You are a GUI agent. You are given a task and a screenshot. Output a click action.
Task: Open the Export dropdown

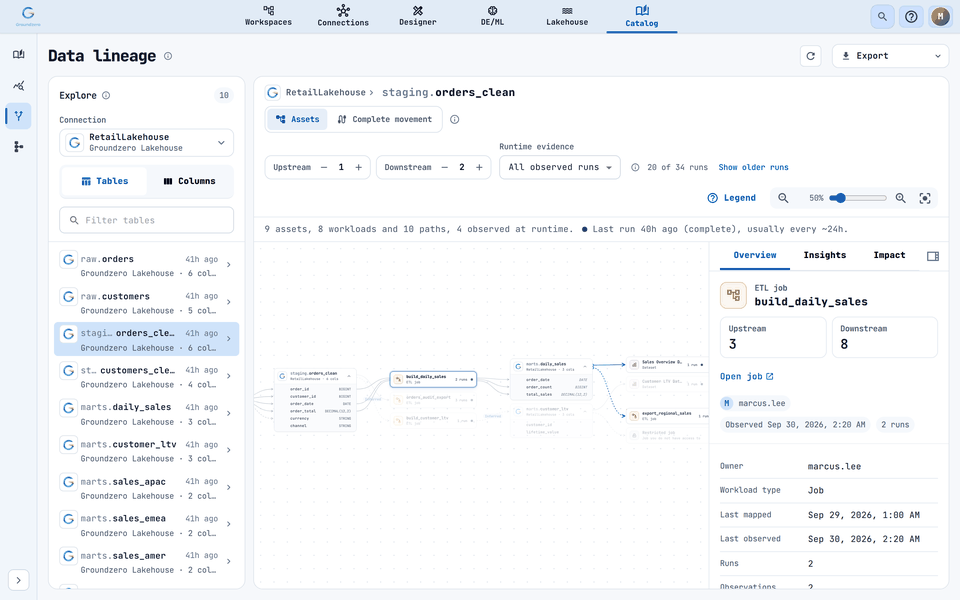[890, 56]
